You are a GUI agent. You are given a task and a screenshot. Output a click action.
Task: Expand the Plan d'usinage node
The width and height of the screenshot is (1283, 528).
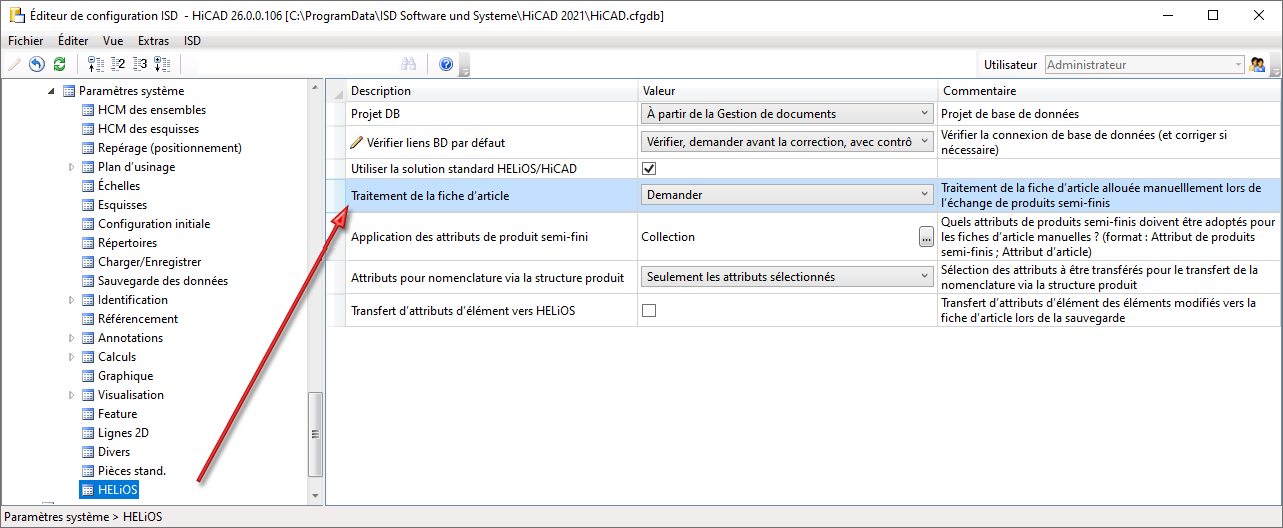(x=71, y=167)
